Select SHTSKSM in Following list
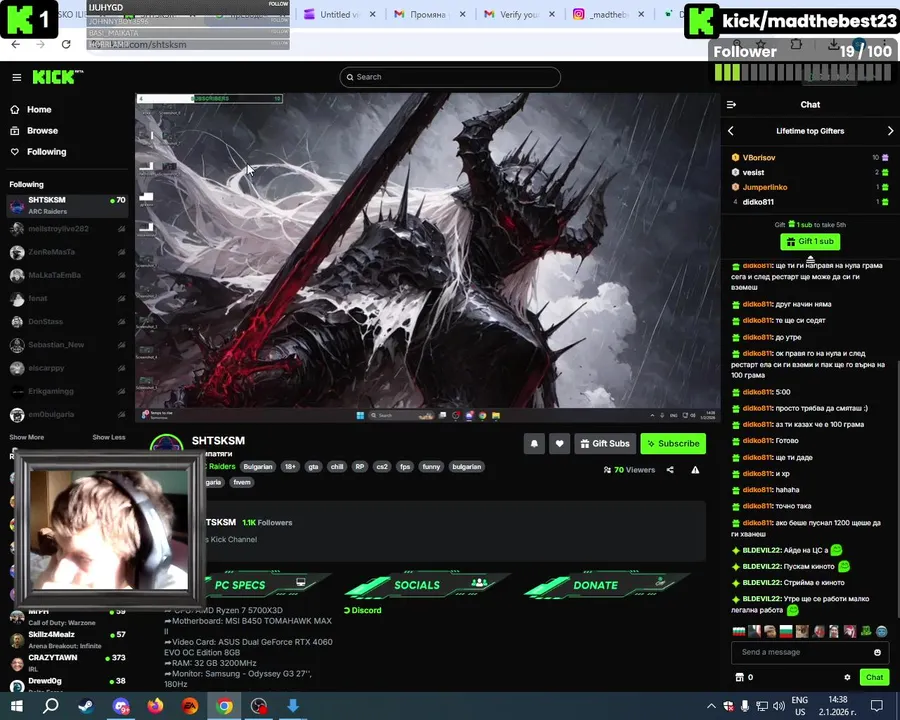 coord(67,205)
